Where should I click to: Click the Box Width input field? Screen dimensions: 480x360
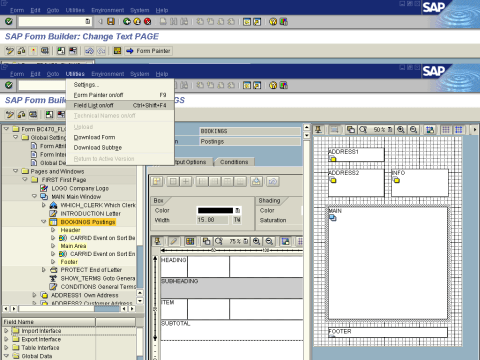213,220
